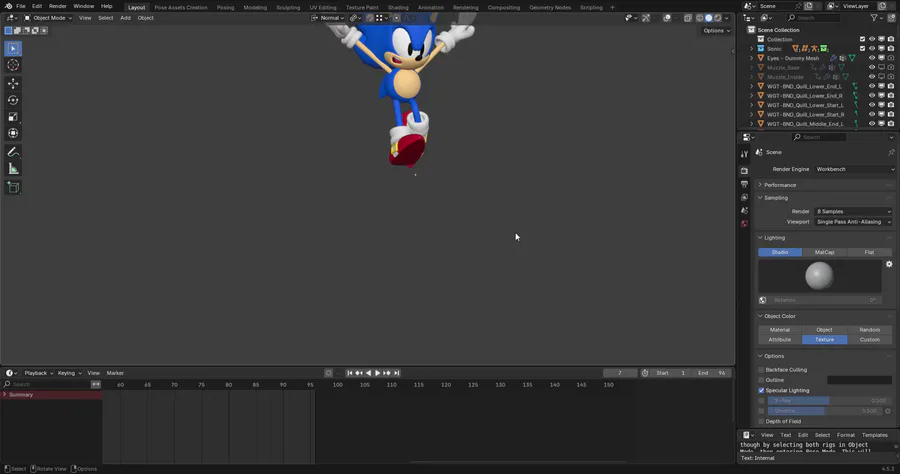Viewport: 900px width, 474px height.
Task: Select the Transform tool in the toolbar
Action: tap(13, 133)
